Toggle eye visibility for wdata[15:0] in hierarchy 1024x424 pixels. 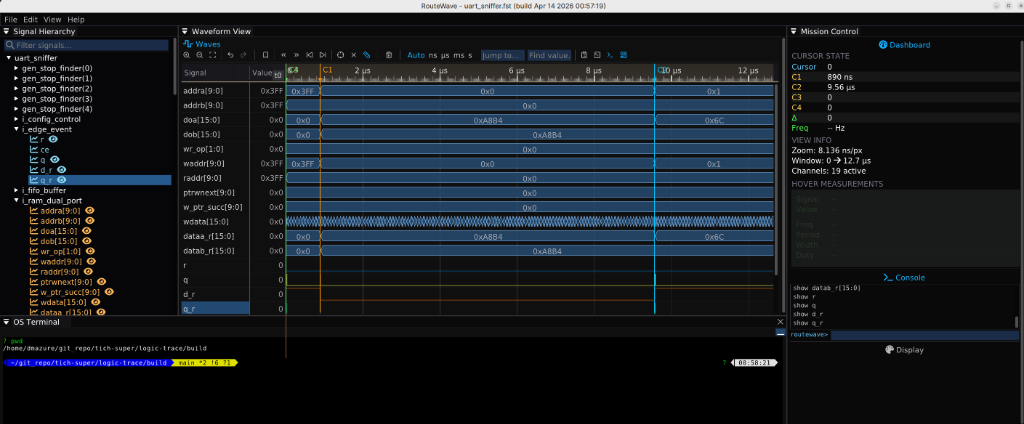point(94,302)
